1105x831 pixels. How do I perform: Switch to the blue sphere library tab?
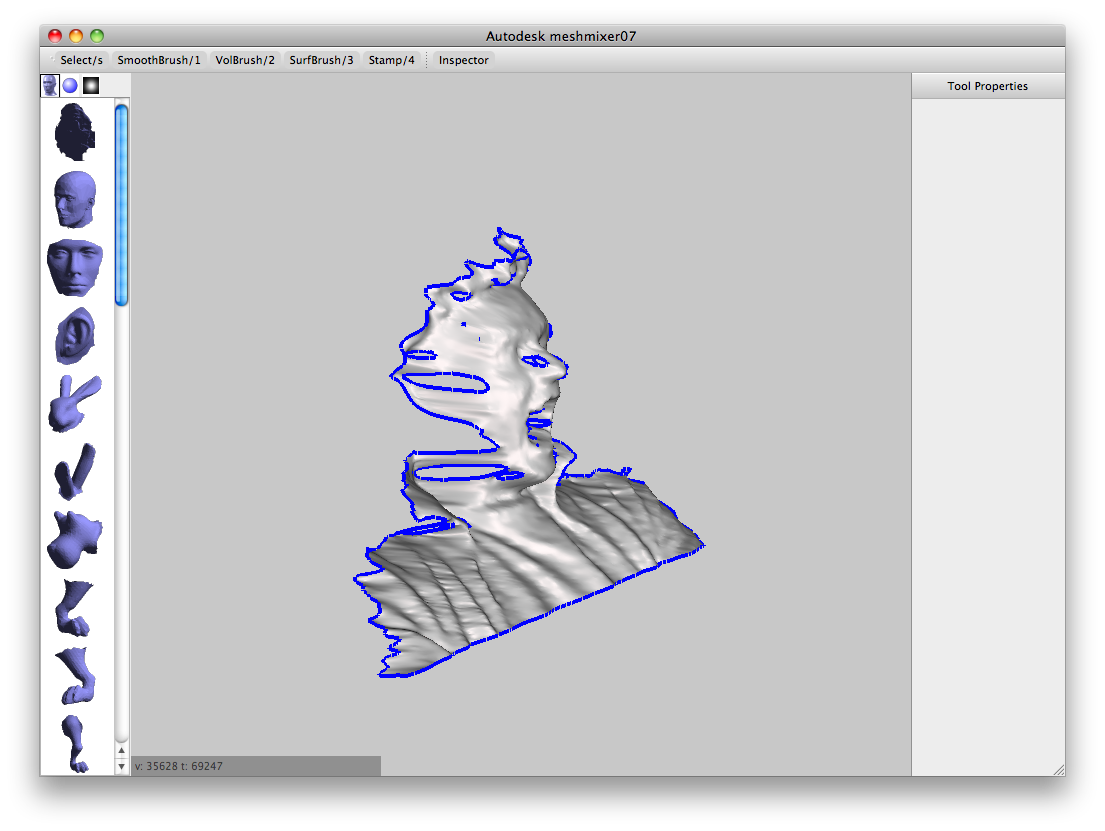pyautogui.click(x=70, y=85)
